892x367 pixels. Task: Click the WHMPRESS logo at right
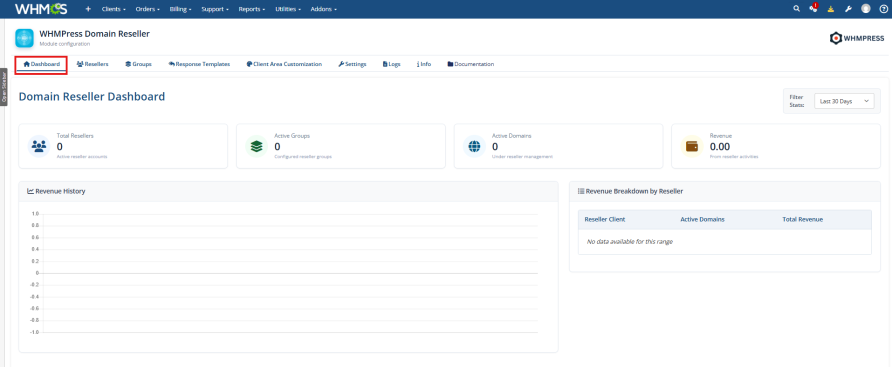pyautogui.click(x=857, y=38)
